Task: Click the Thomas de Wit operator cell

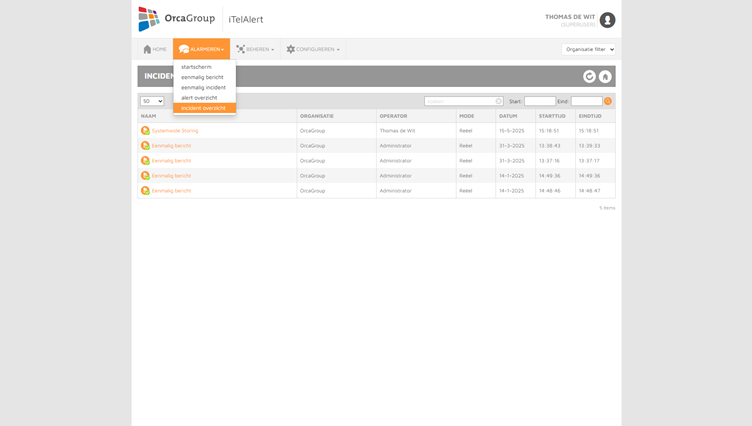Action: (x=398, y=130)
